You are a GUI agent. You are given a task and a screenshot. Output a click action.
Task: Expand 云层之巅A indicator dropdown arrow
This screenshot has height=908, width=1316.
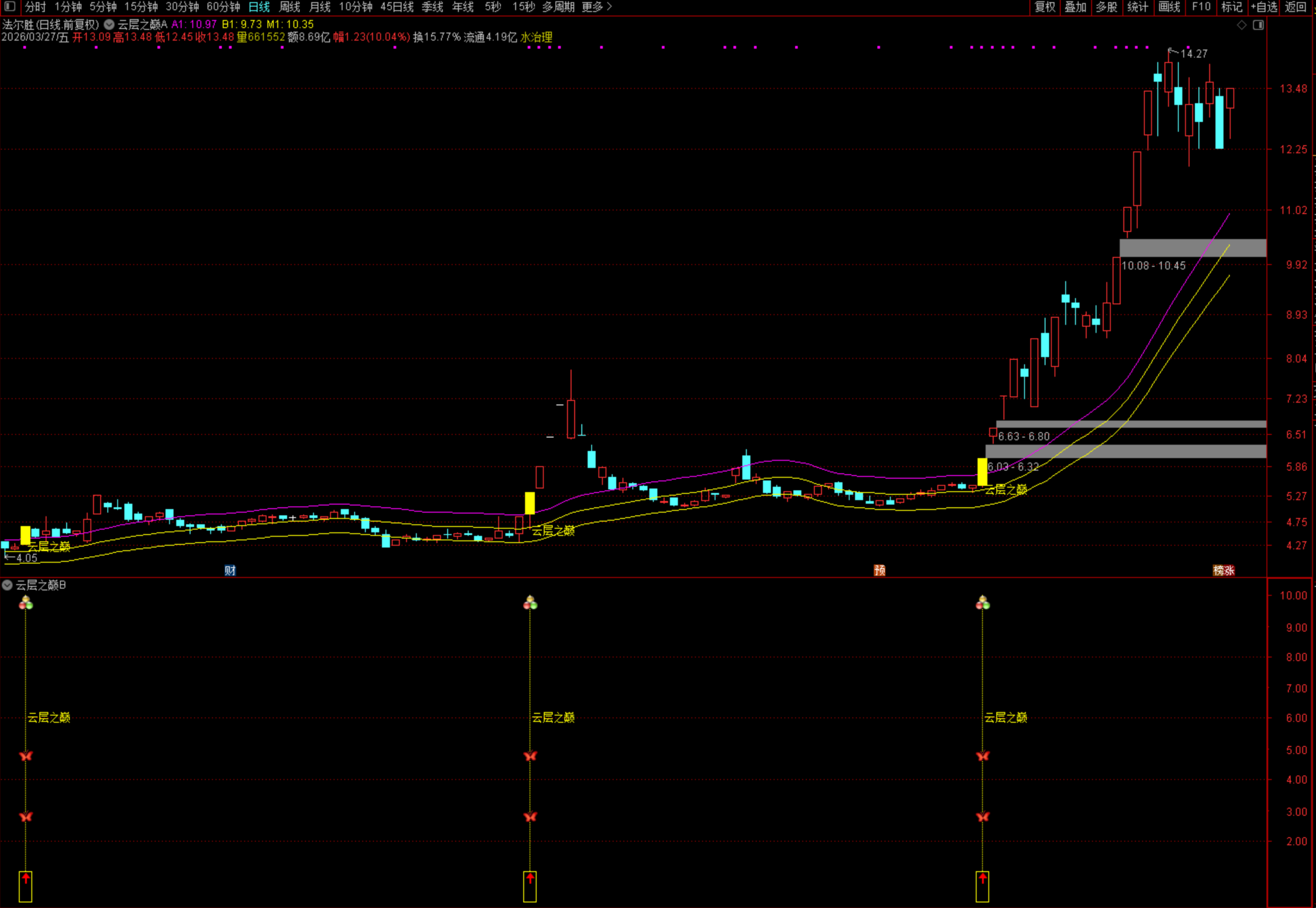(x=109, y=25)
